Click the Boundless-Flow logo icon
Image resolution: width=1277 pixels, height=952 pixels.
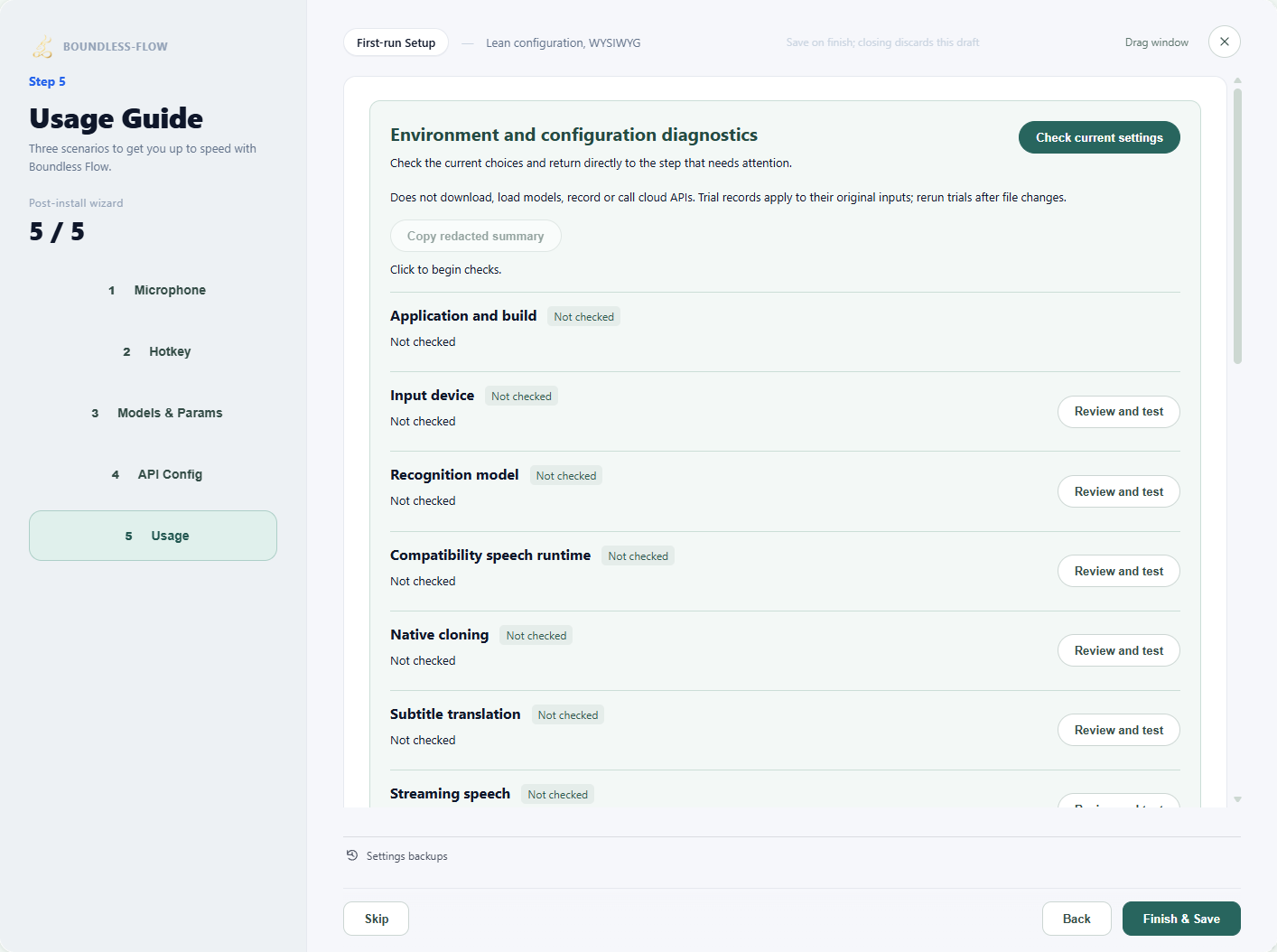click(x=42, y=46)
